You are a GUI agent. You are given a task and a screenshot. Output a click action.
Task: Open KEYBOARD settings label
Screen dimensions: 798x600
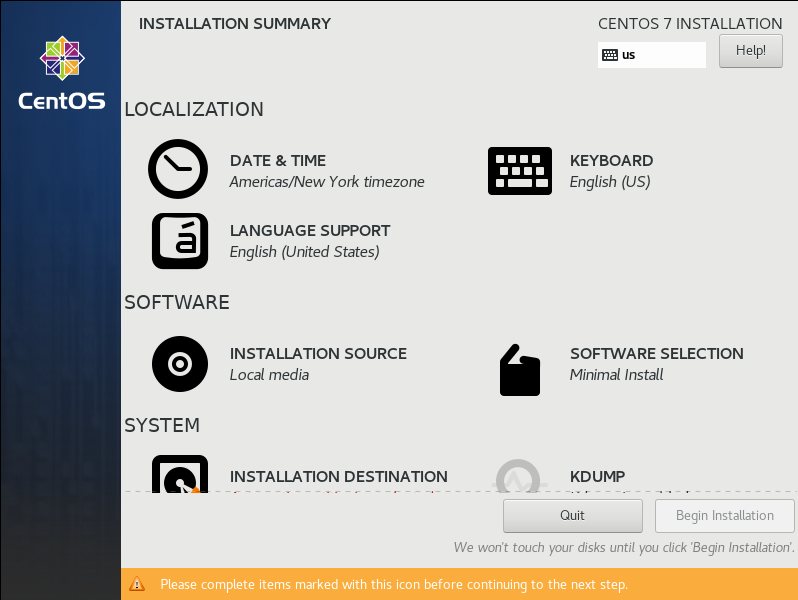(x=611, y=161)
